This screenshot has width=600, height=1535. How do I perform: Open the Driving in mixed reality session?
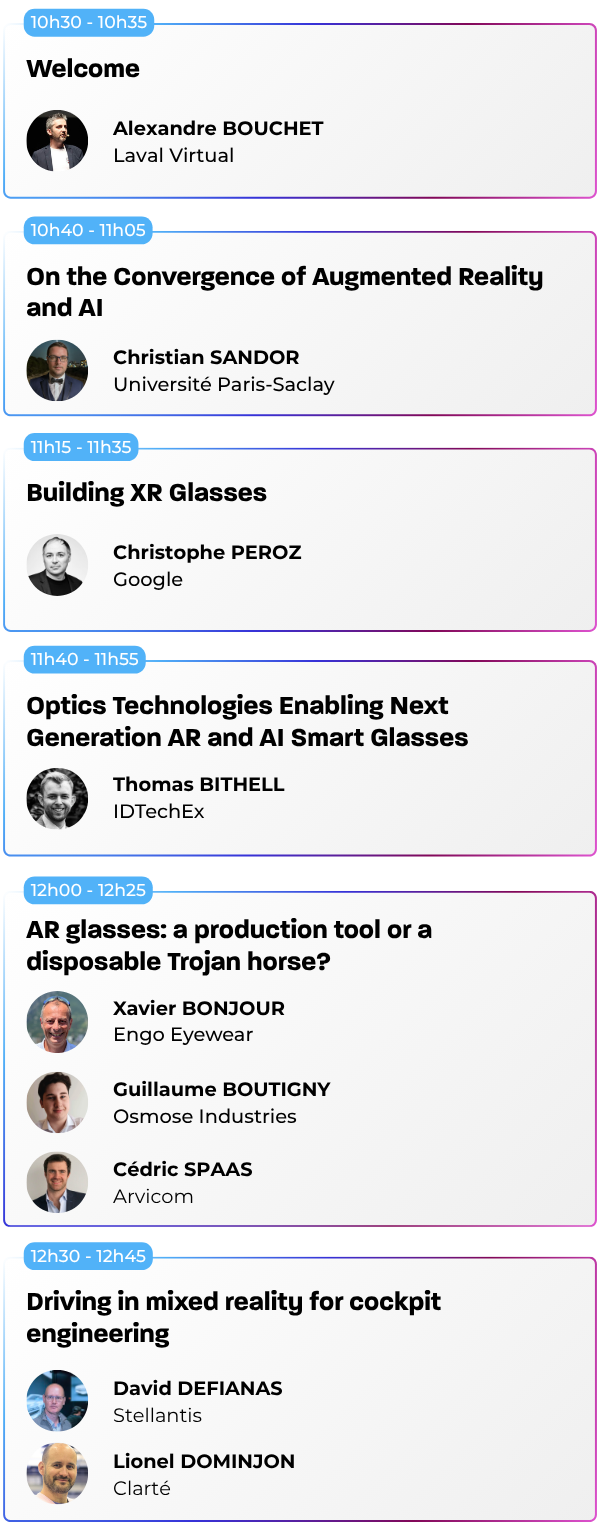click(x=233, y=1317)
